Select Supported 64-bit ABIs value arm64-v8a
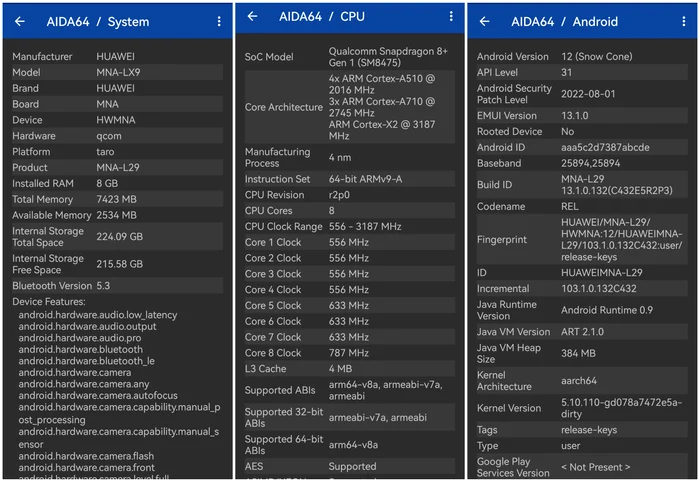Image resolution: width=700 pixels, height=482 pixels. [x=353, y=445]
